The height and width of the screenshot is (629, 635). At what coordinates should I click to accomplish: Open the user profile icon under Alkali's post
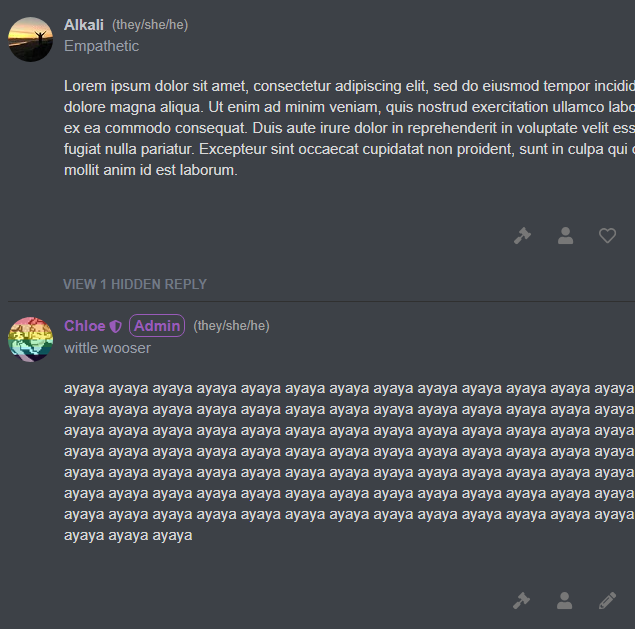click(x=565, y=236)
